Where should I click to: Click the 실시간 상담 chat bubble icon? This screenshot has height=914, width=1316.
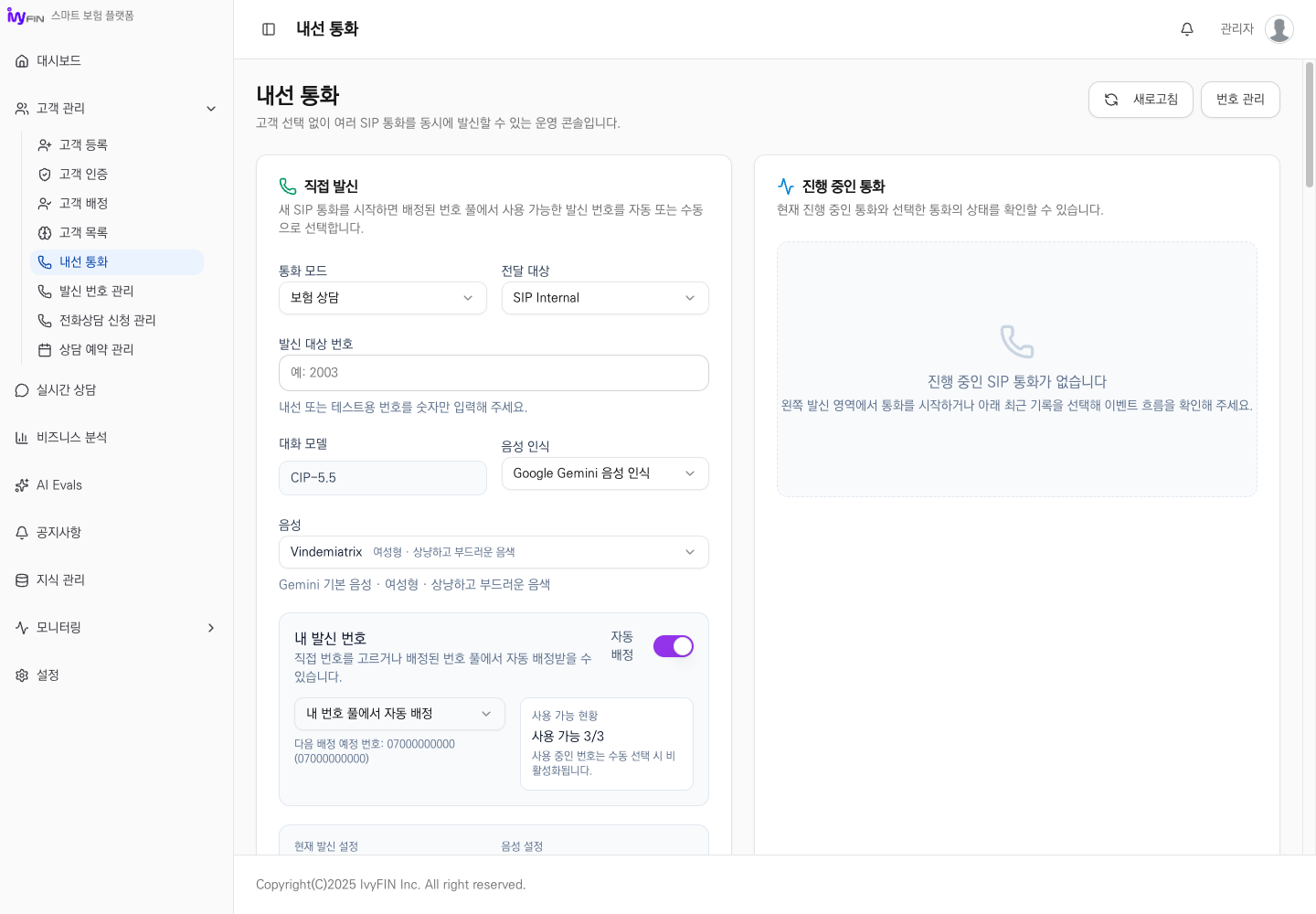click(22, 390)
